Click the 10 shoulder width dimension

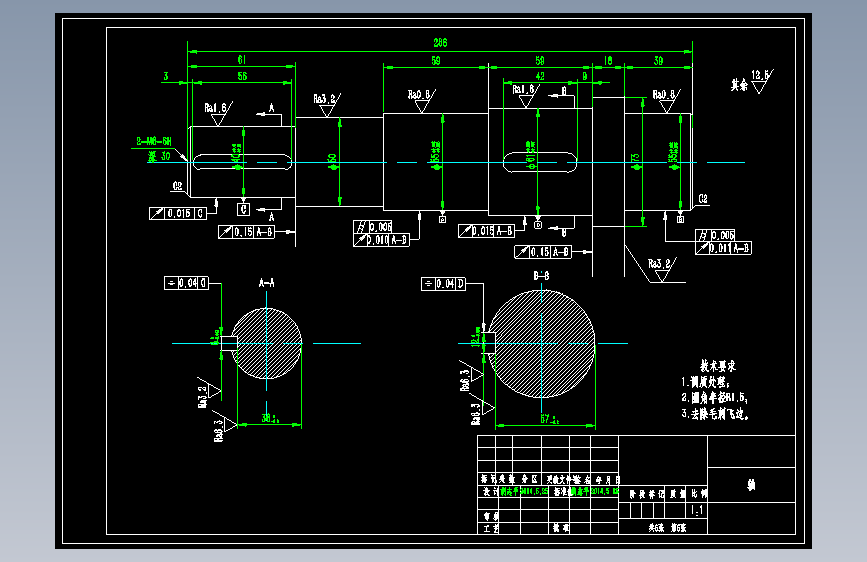coord(608,60)
